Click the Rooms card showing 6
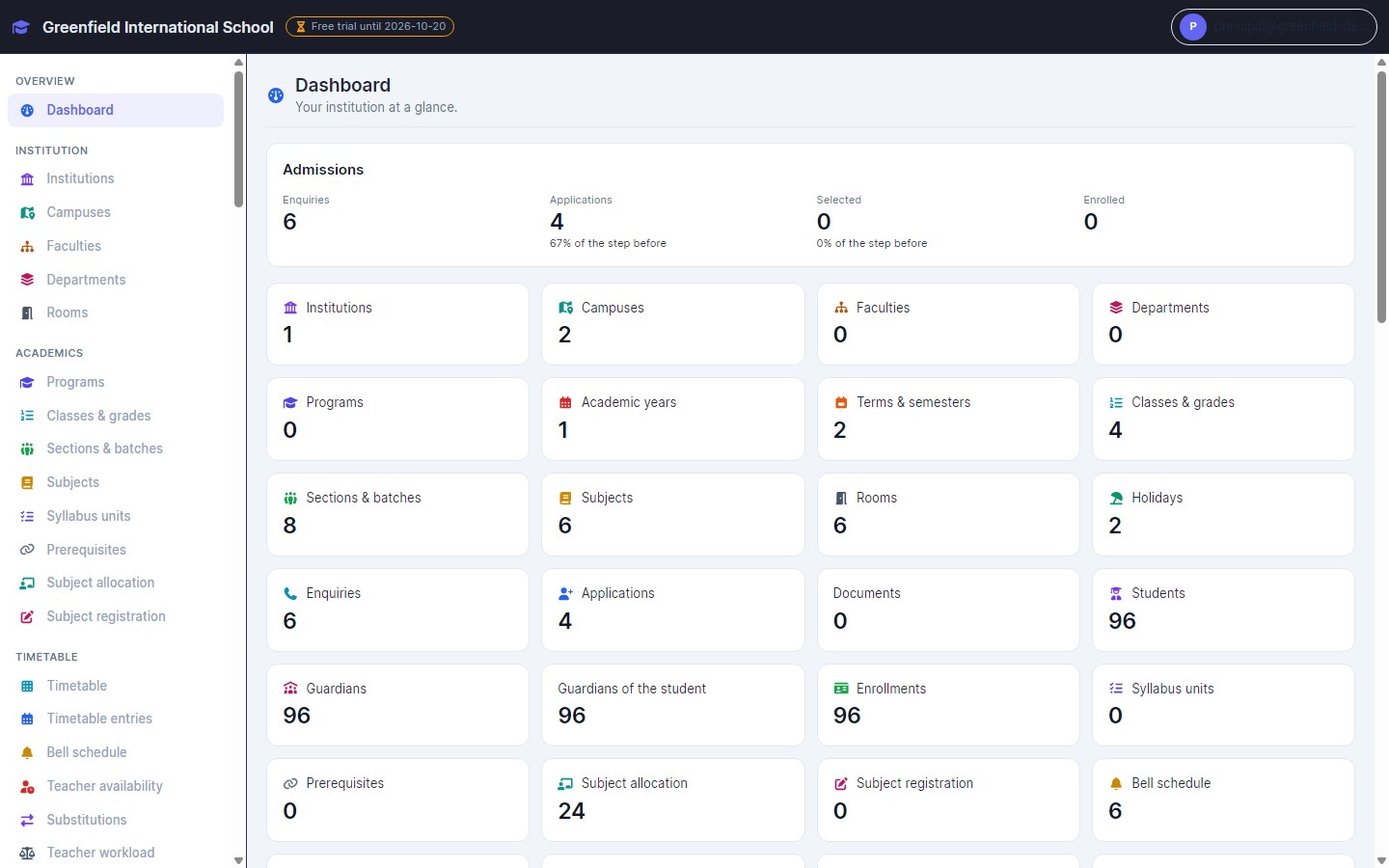 (948, 514)
